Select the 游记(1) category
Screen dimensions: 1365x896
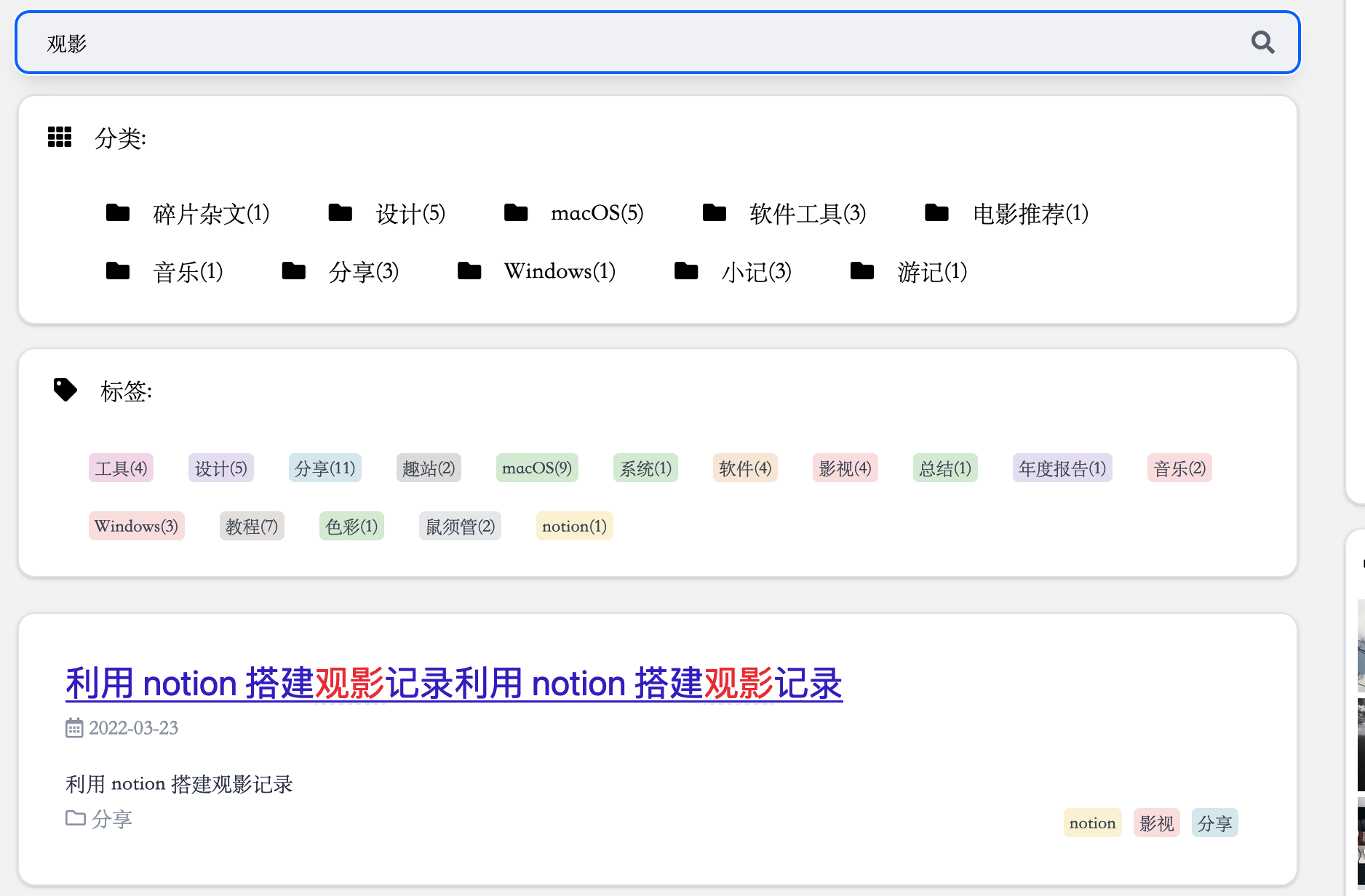[932, 272]
